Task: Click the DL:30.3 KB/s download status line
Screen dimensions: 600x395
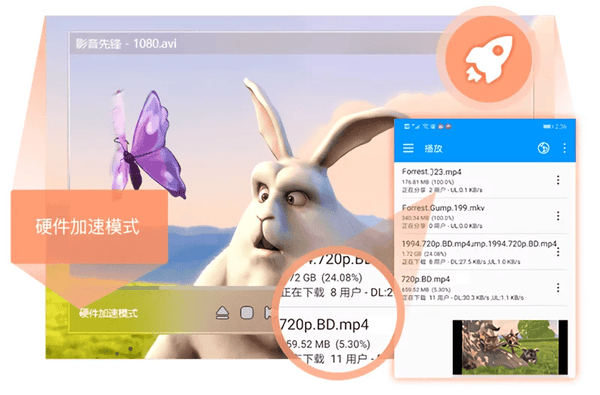Action: point(463,297)
